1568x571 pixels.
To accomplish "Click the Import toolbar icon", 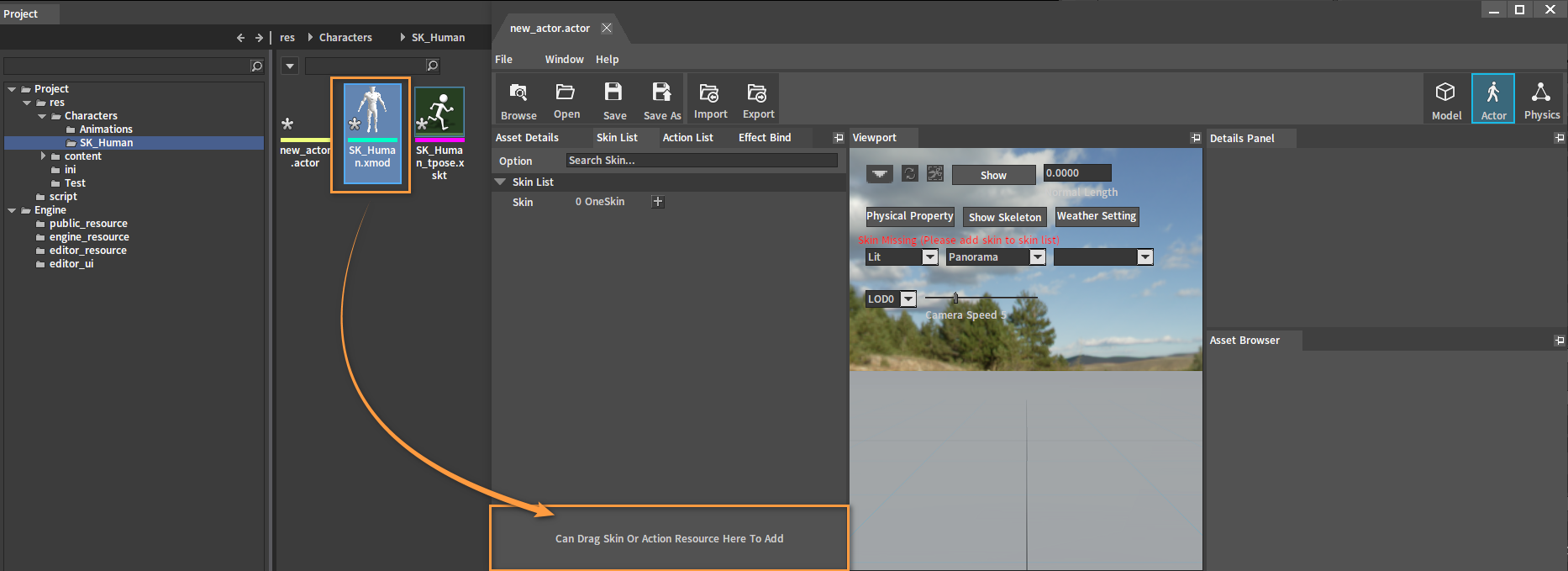I will pos(710,99).
